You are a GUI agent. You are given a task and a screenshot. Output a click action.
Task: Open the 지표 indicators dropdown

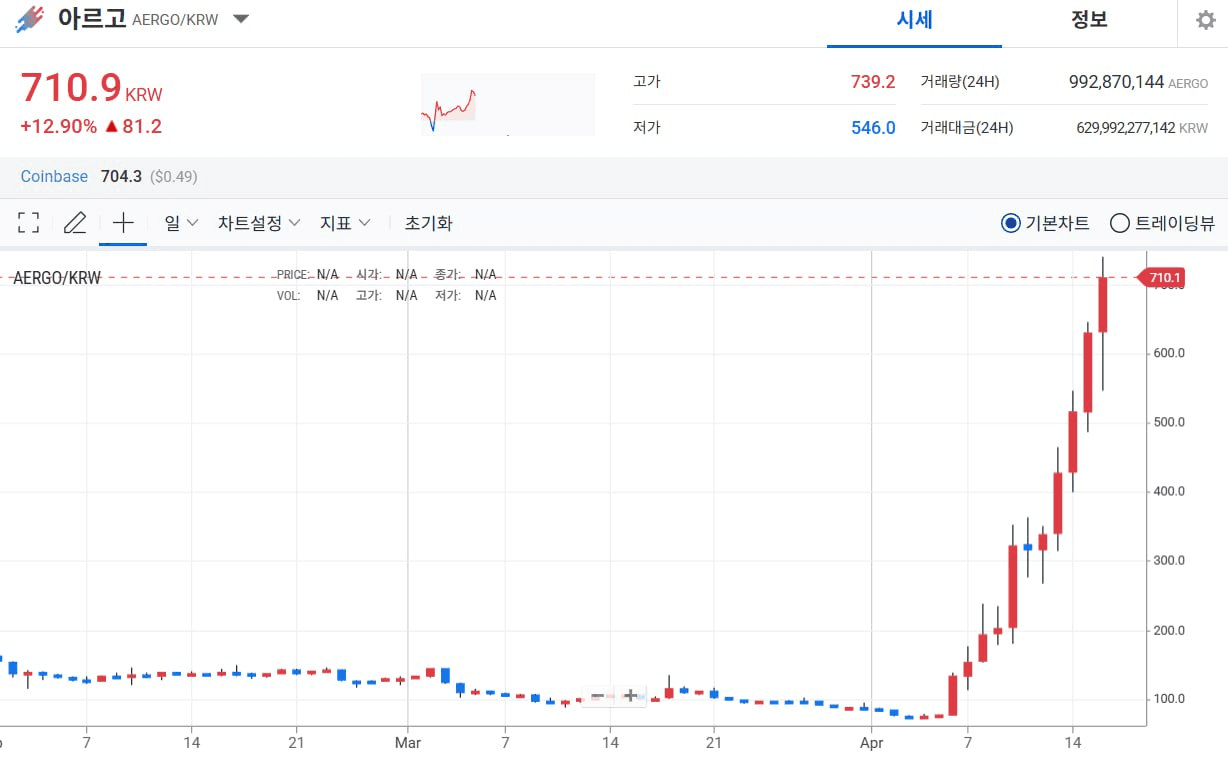[x=345, y=223]
